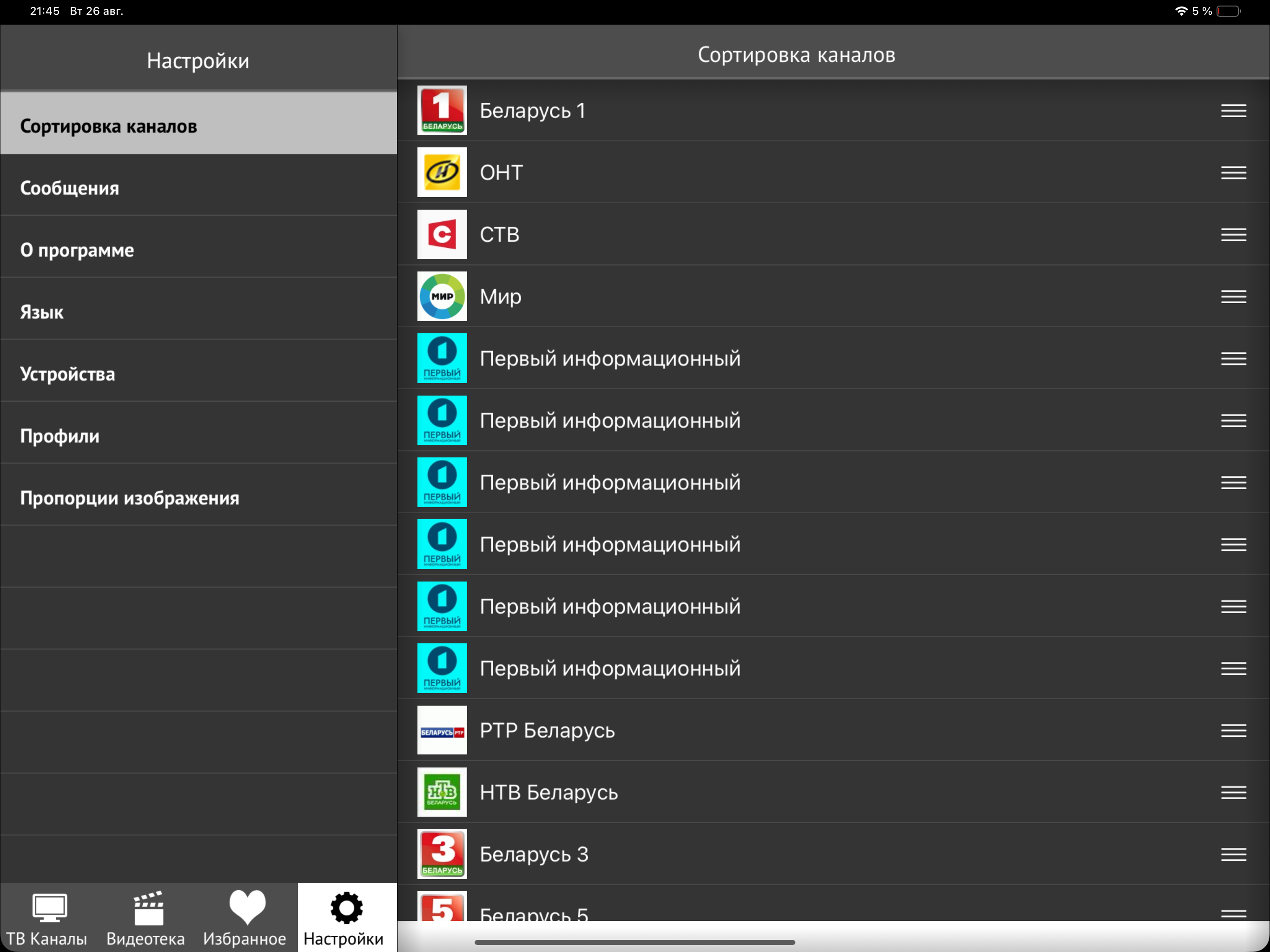
Task: Tap the СТВ channel logo
Action: pos(442,234)
